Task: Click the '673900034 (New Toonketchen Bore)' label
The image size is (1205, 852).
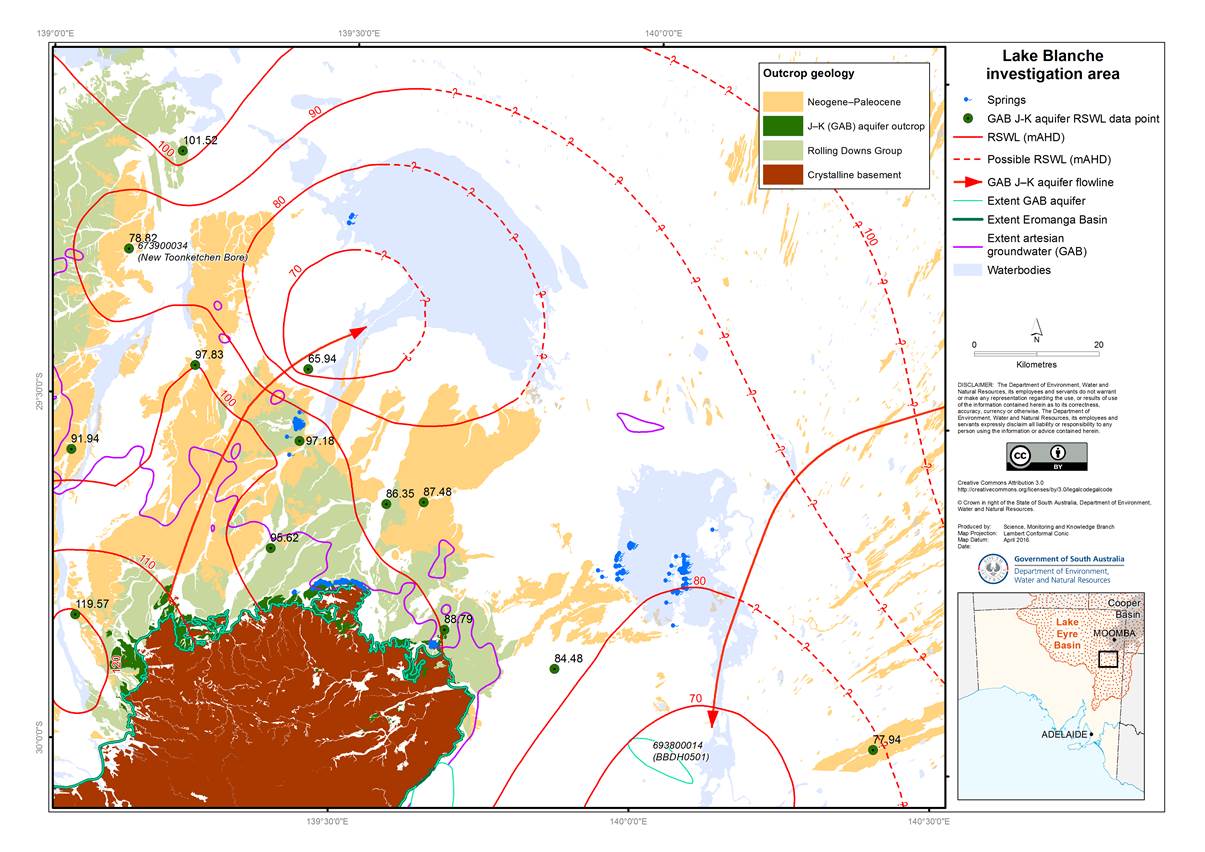Action: (x=192, y=252)
